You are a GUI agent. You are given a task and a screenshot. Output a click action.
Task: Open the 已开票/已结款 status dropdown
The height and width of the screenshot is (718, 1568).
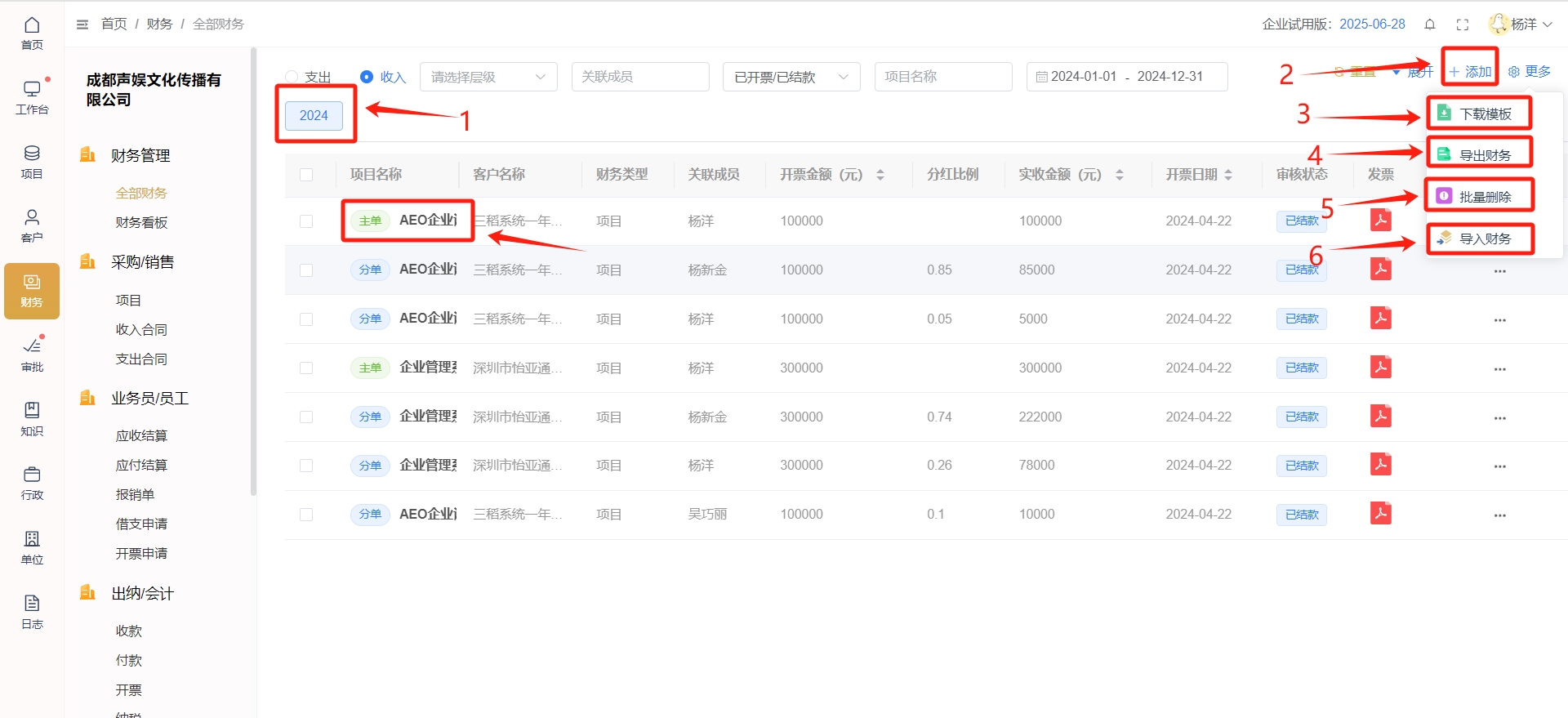[791, 77]
